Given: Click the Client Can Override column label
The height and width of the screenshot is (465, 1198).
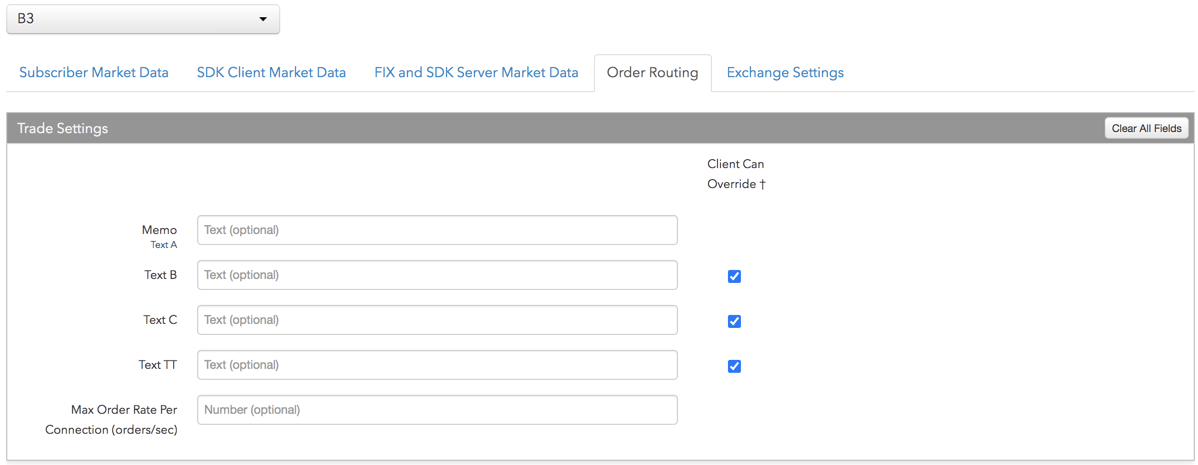Looking at the screenshot, I should [x=737, y=174].
